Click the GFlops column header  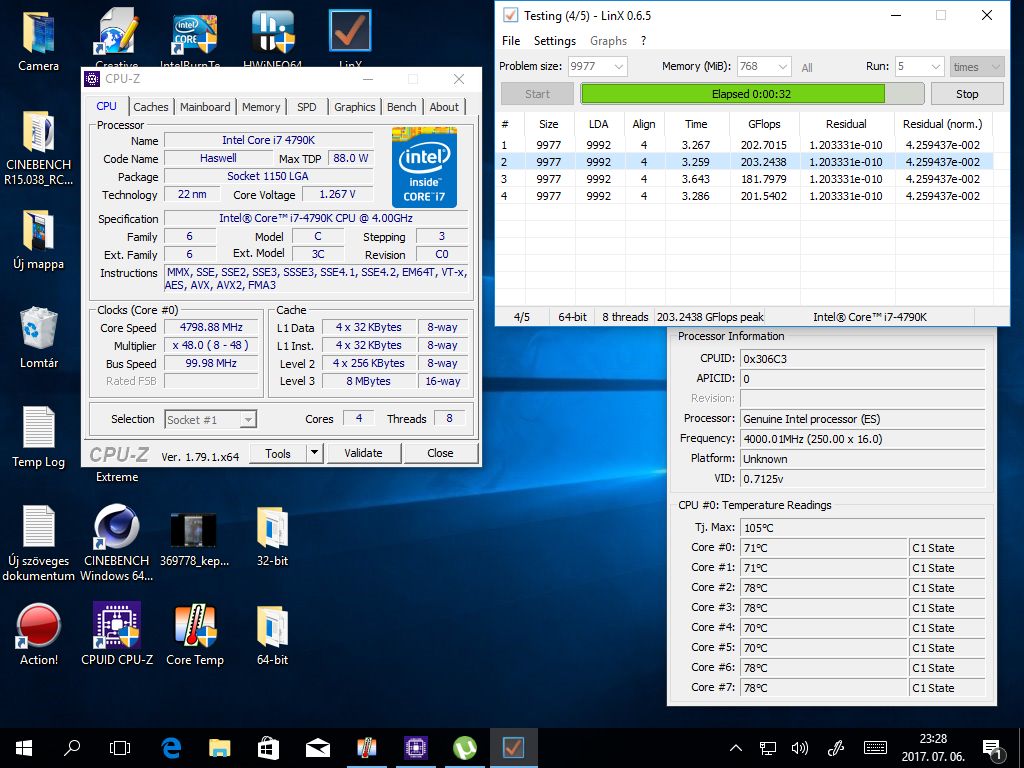click(x=764, y=124)
